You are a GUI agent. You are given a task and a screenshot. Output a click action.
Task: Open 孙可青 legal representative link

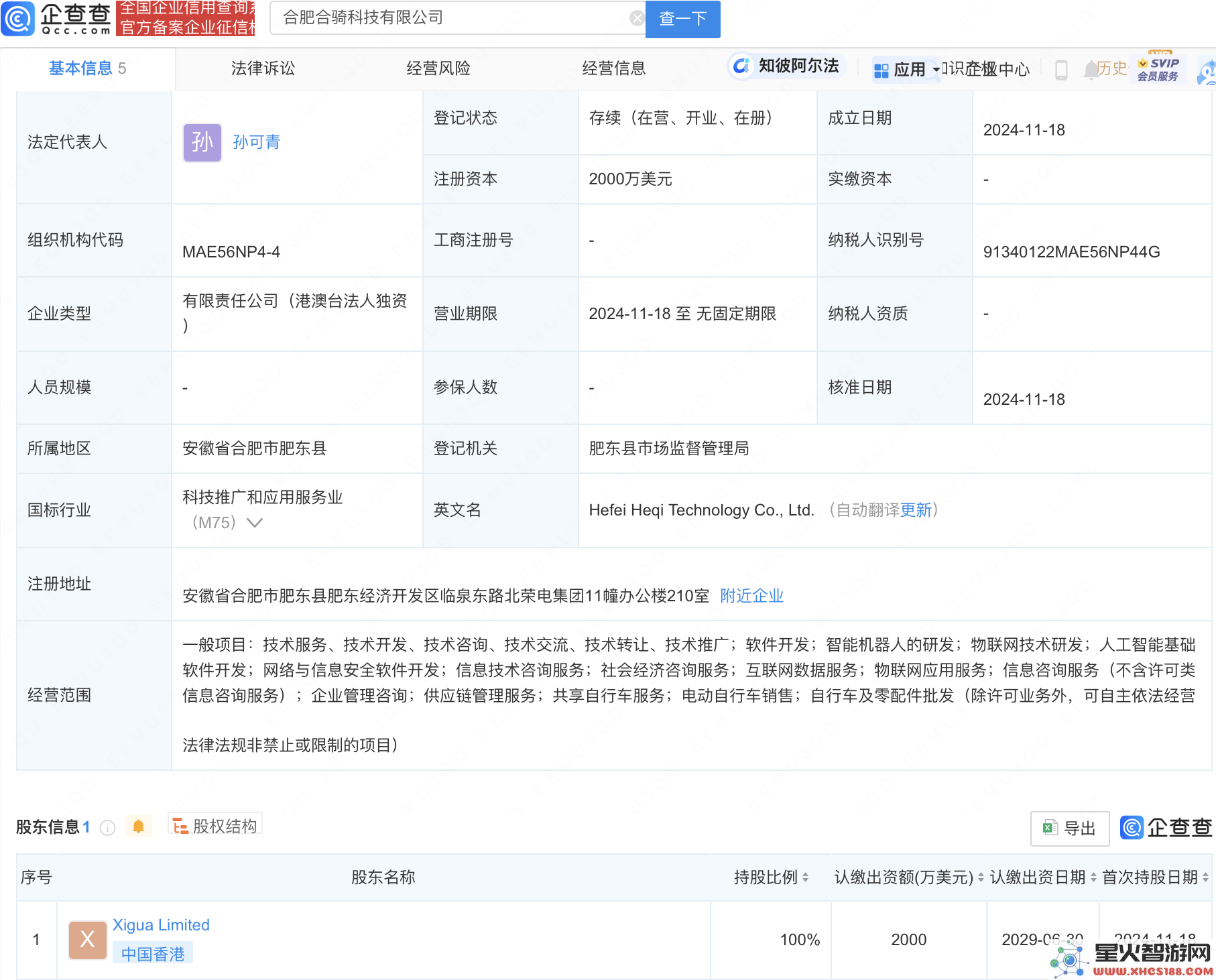click(256, 142)
